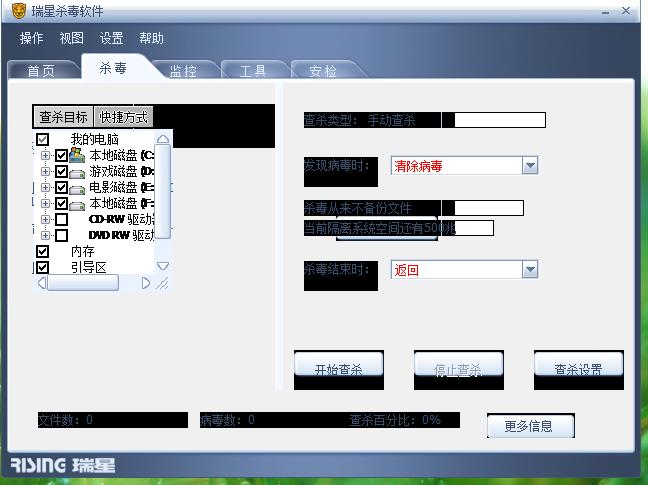The image size is (648, 485).
Task: Open the 视图 menu
Action: [x=71, y=38]
